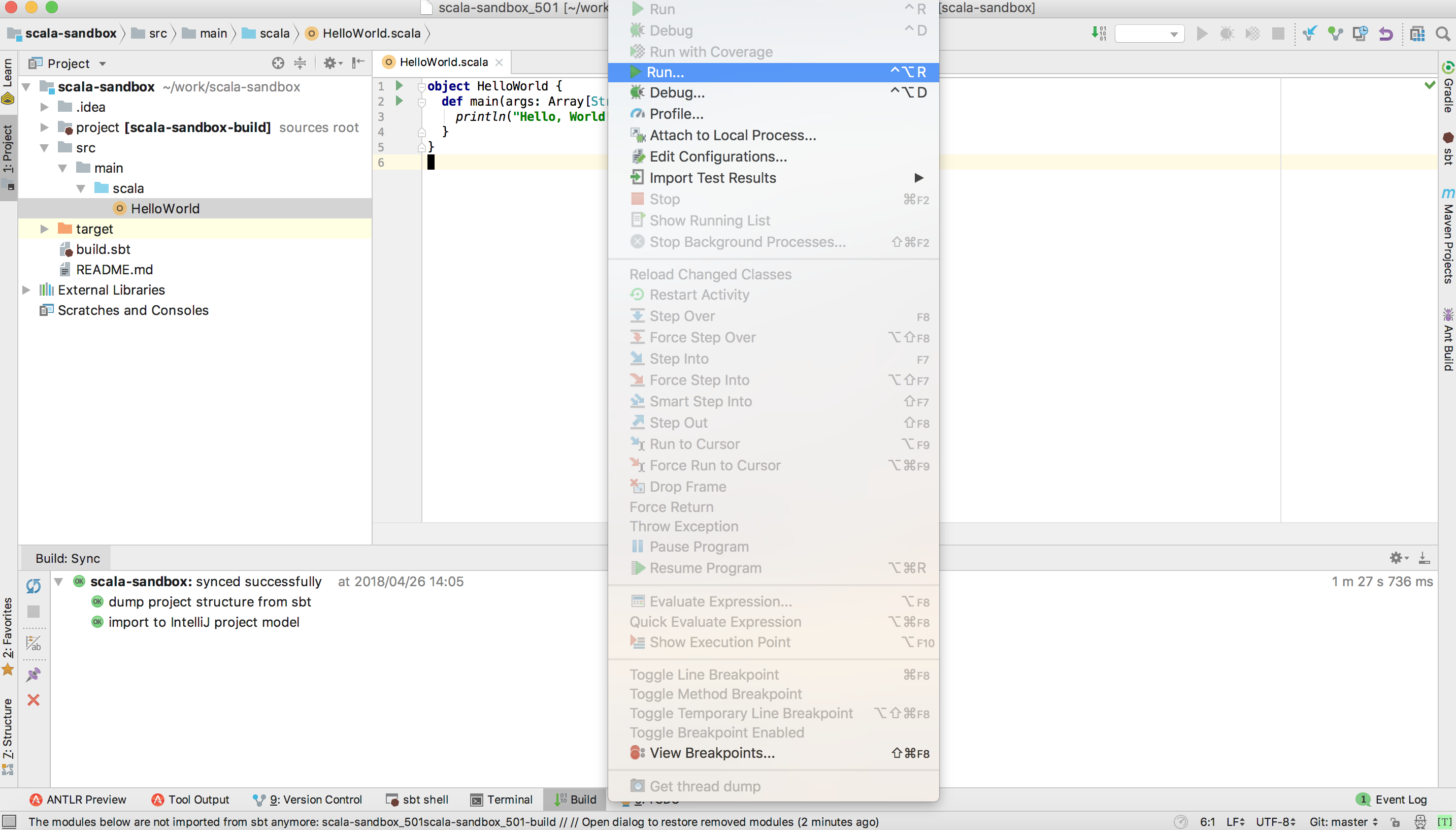Open the Event Log button
1456x830 pixels.
(1392, 799)
